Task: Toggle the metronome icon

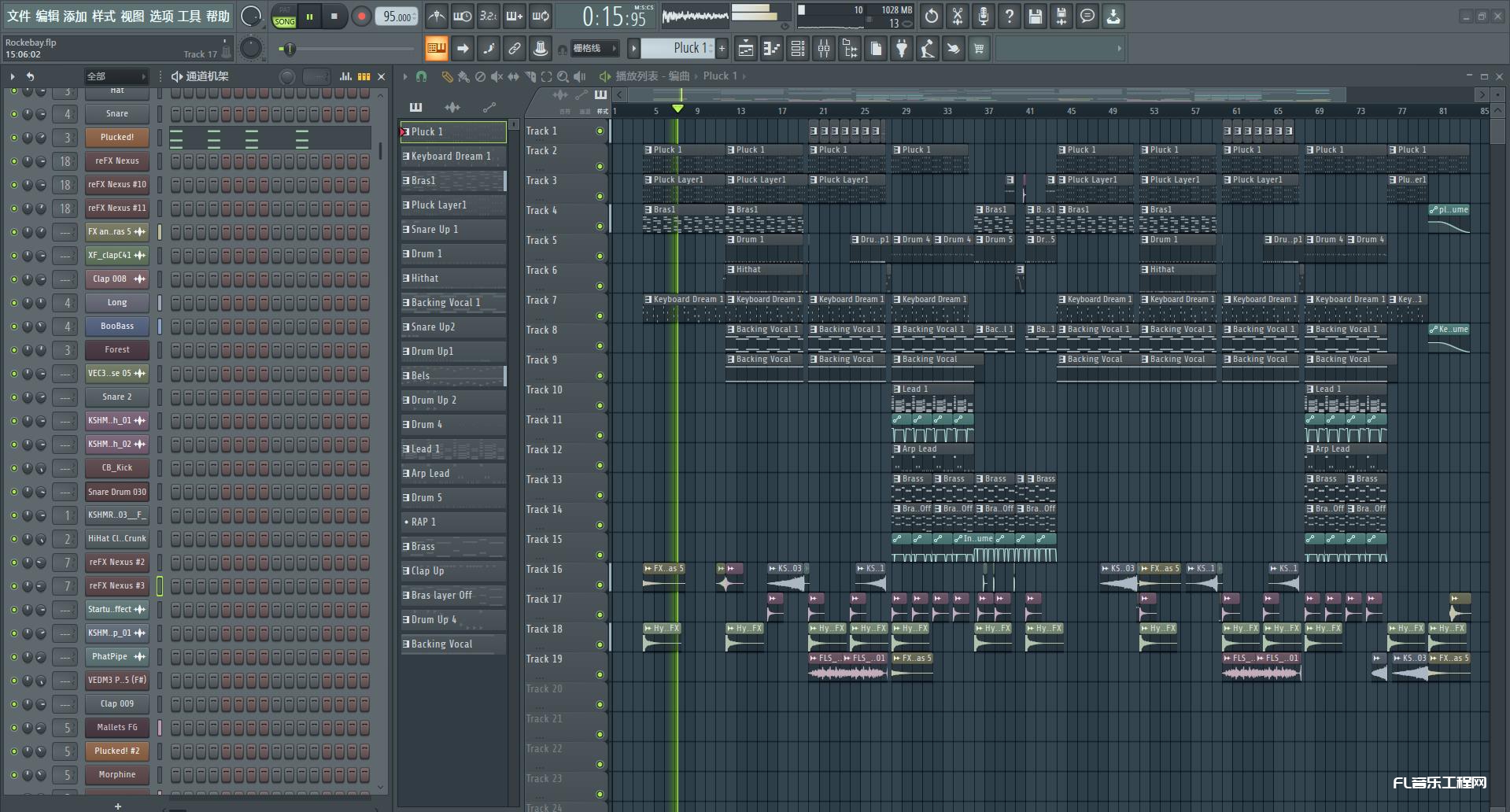Action: point(436,16)
